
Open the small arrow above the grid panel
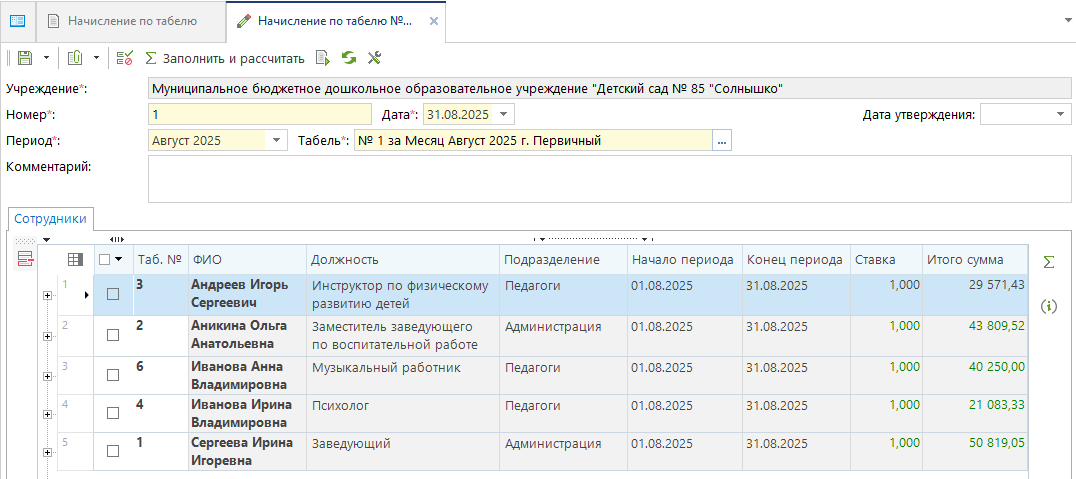pos(47,240)
